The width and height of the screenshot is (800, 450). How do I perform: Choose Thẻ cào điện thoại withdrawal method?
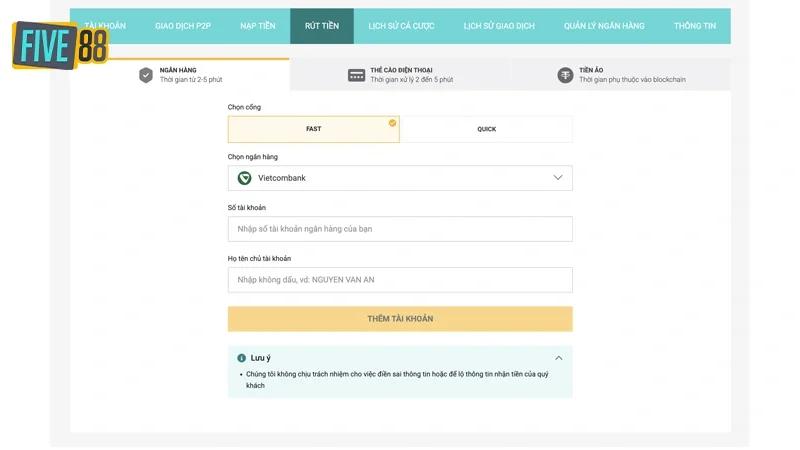coord(400,75)
